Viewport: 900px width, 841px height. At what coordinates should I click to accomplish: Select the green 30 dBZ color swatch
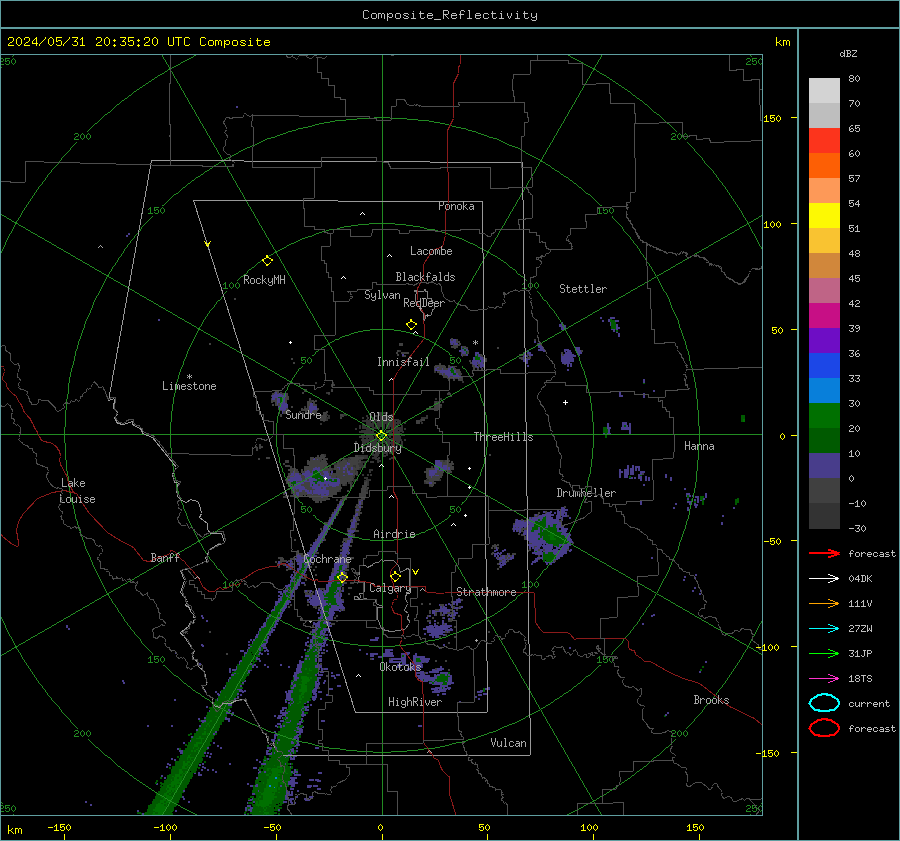(x=824, y=416)
